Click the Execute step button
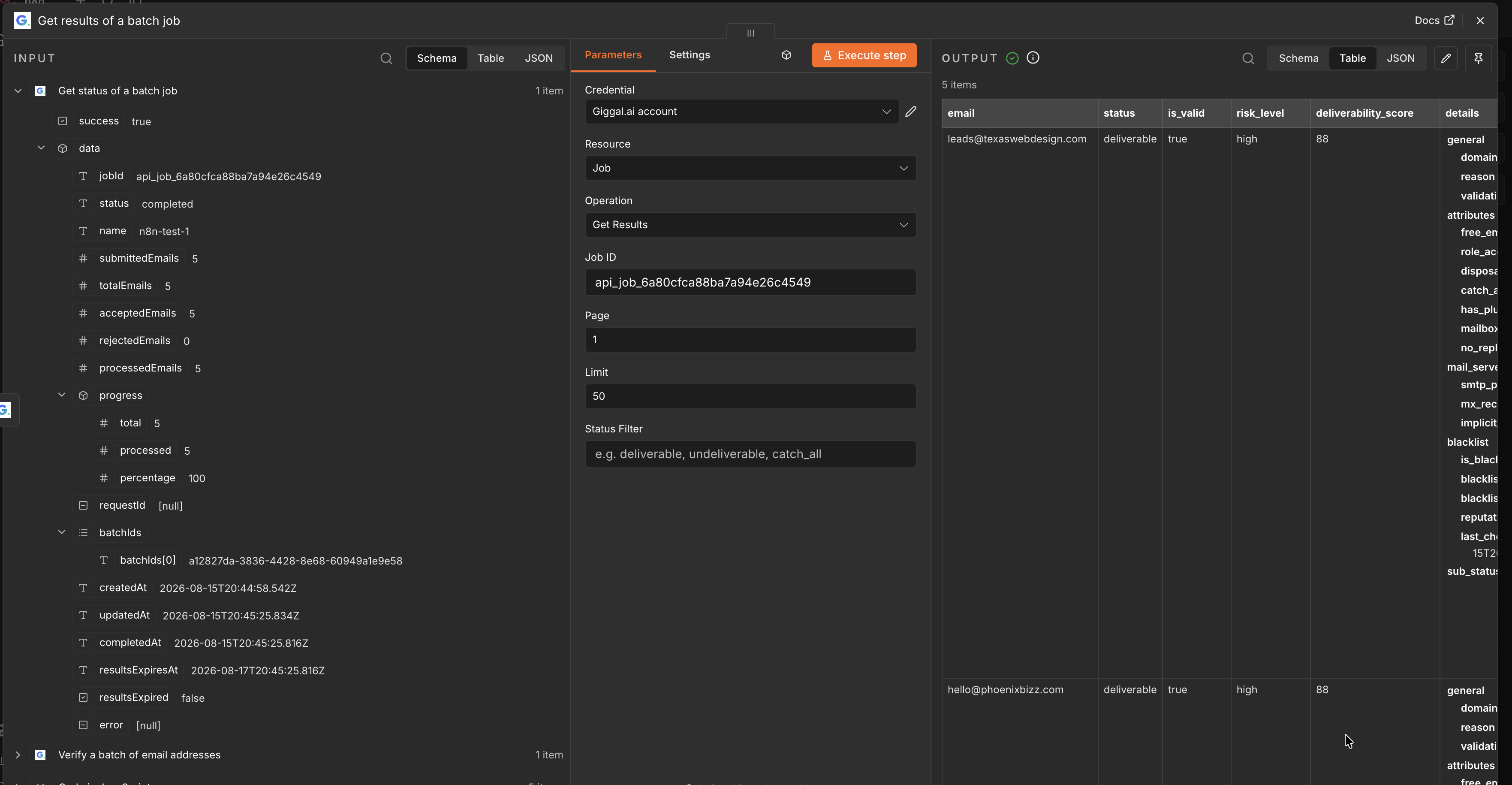This screenshot has width=1512, height=785. click(864, 55)
